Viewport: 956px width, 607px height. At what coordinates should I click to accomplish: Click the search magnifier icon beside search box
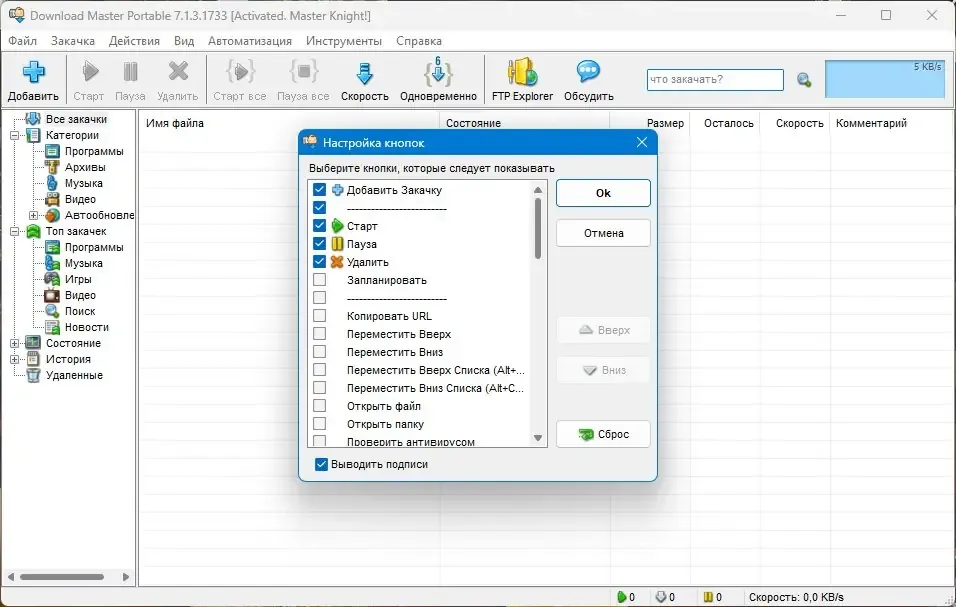(804, 80)
